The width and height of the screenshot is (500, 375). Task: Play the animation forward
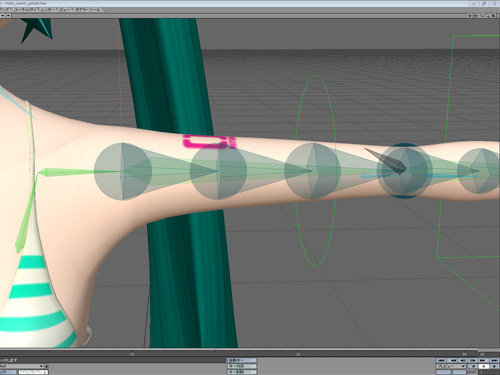tap(494, 366)
